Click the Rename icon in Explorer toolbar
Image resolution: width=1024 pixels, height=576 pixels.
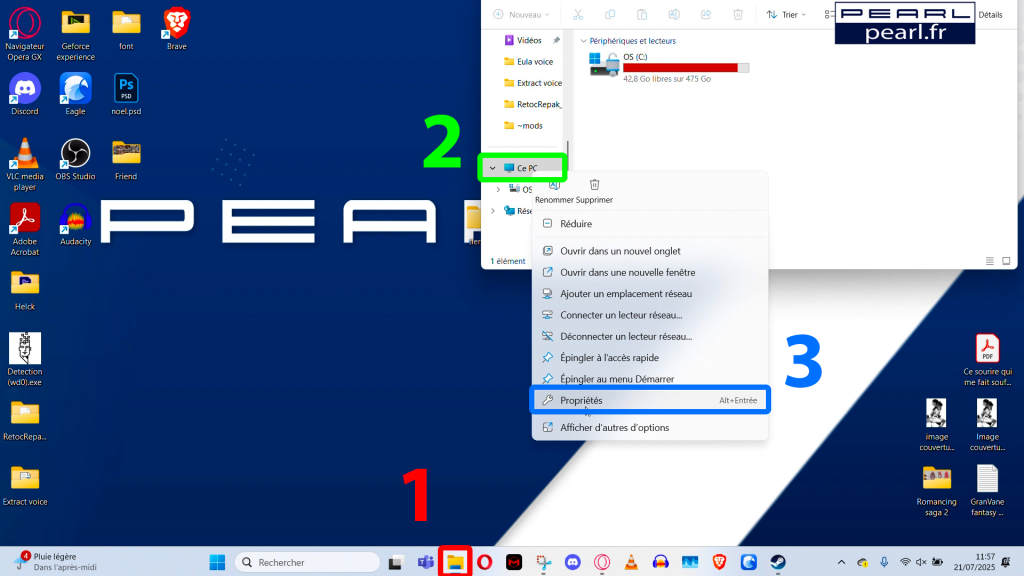(x=674, y=14)
